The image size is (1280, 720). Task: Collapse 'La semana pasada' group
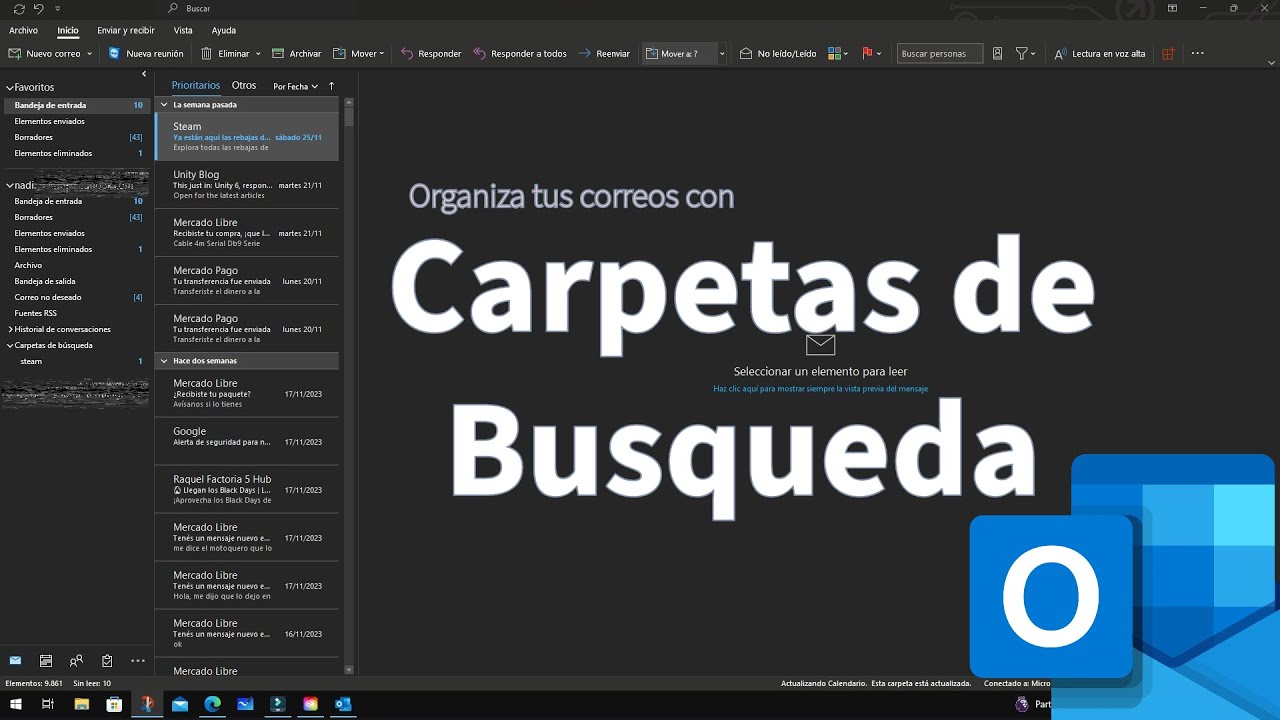[164, 105]
